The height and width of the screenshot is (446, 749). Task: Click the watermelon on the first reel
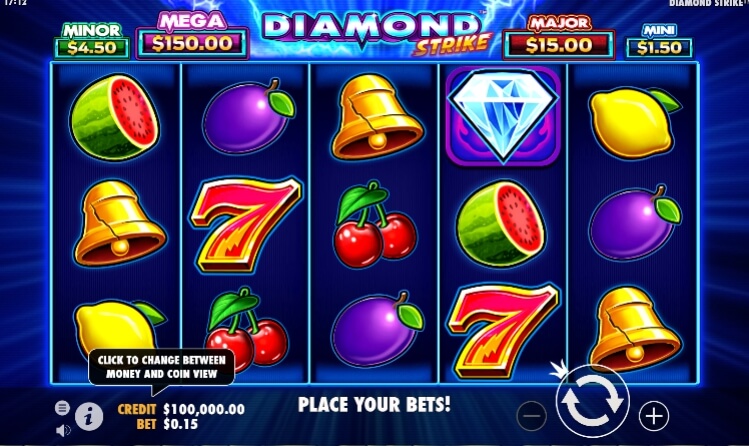tap(114, 117)
